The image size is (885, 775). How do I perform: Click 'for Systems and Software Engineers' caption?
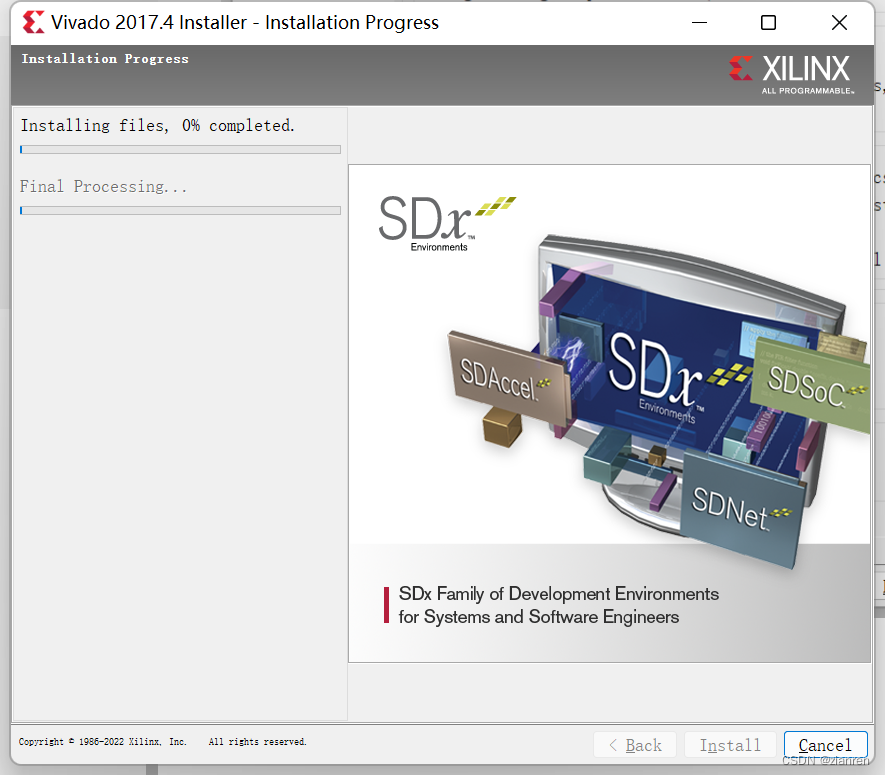(x=539, y=617)
